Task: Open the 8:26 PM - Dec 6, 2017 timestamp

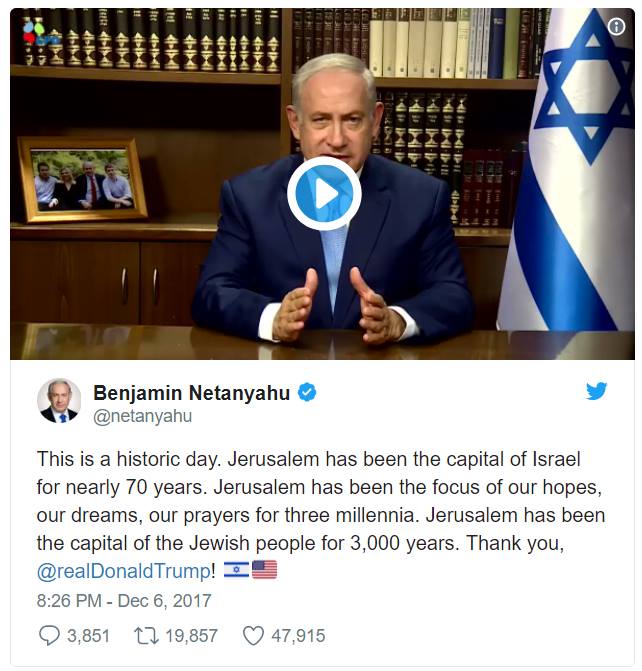Action: [x=124, y=601]
